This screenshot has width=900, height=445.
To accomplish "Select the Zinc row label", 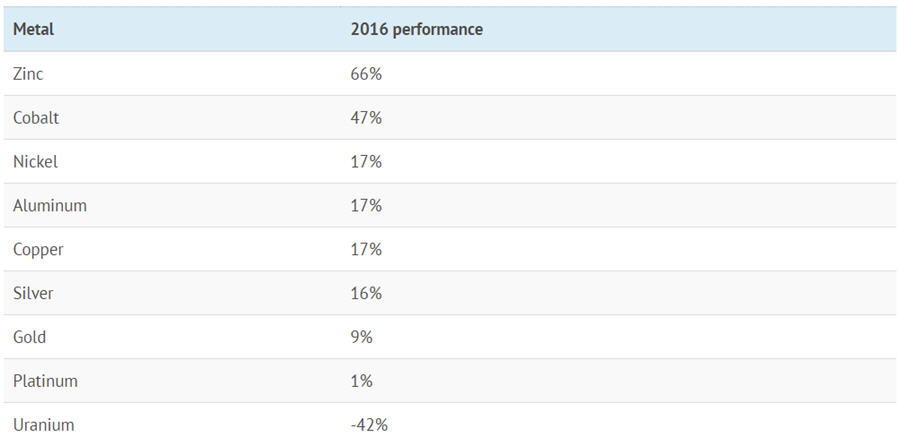I will (28, 74).
